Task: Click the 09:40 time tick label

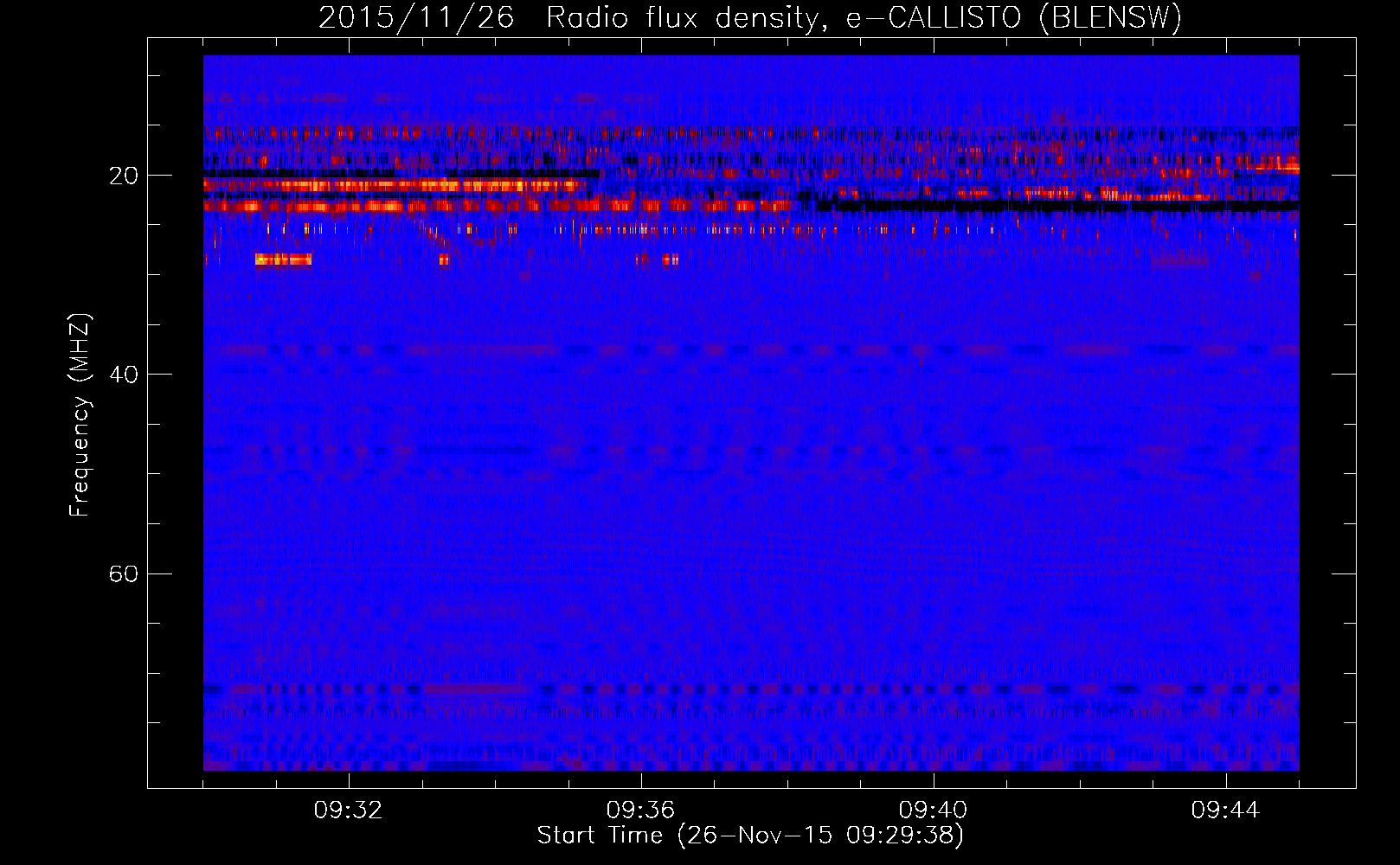Action: pos(933,811)
